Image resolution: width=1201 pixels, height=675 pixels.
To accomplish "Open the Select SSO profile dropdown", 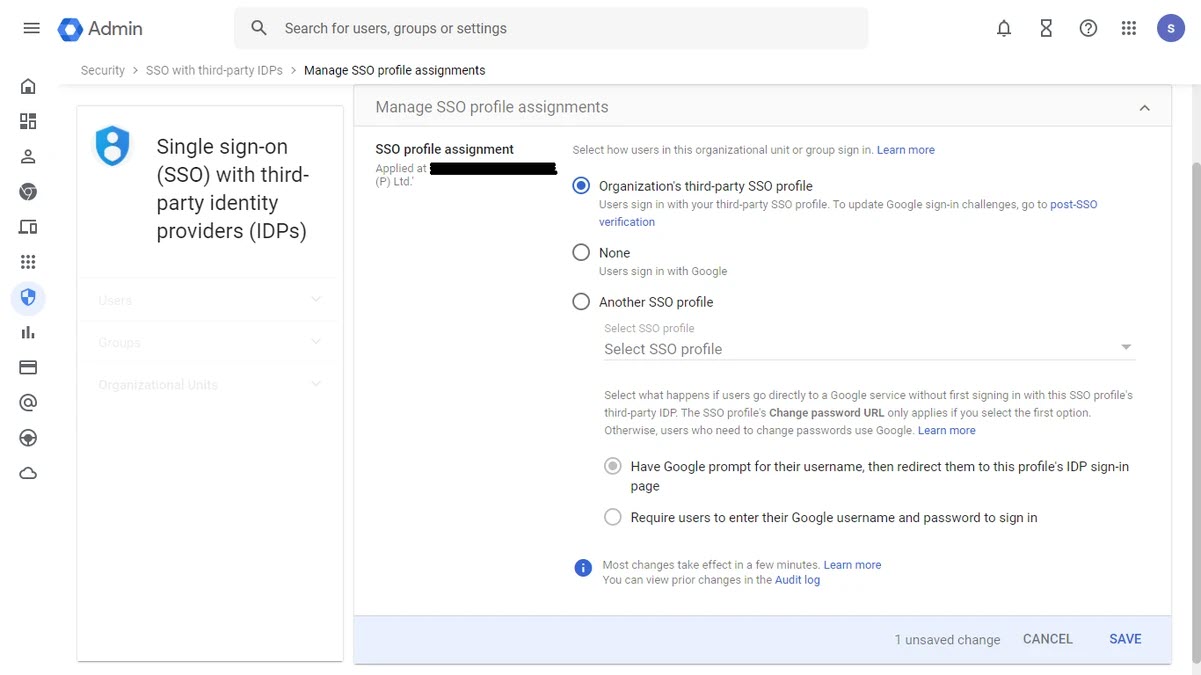I will [869, 348].
